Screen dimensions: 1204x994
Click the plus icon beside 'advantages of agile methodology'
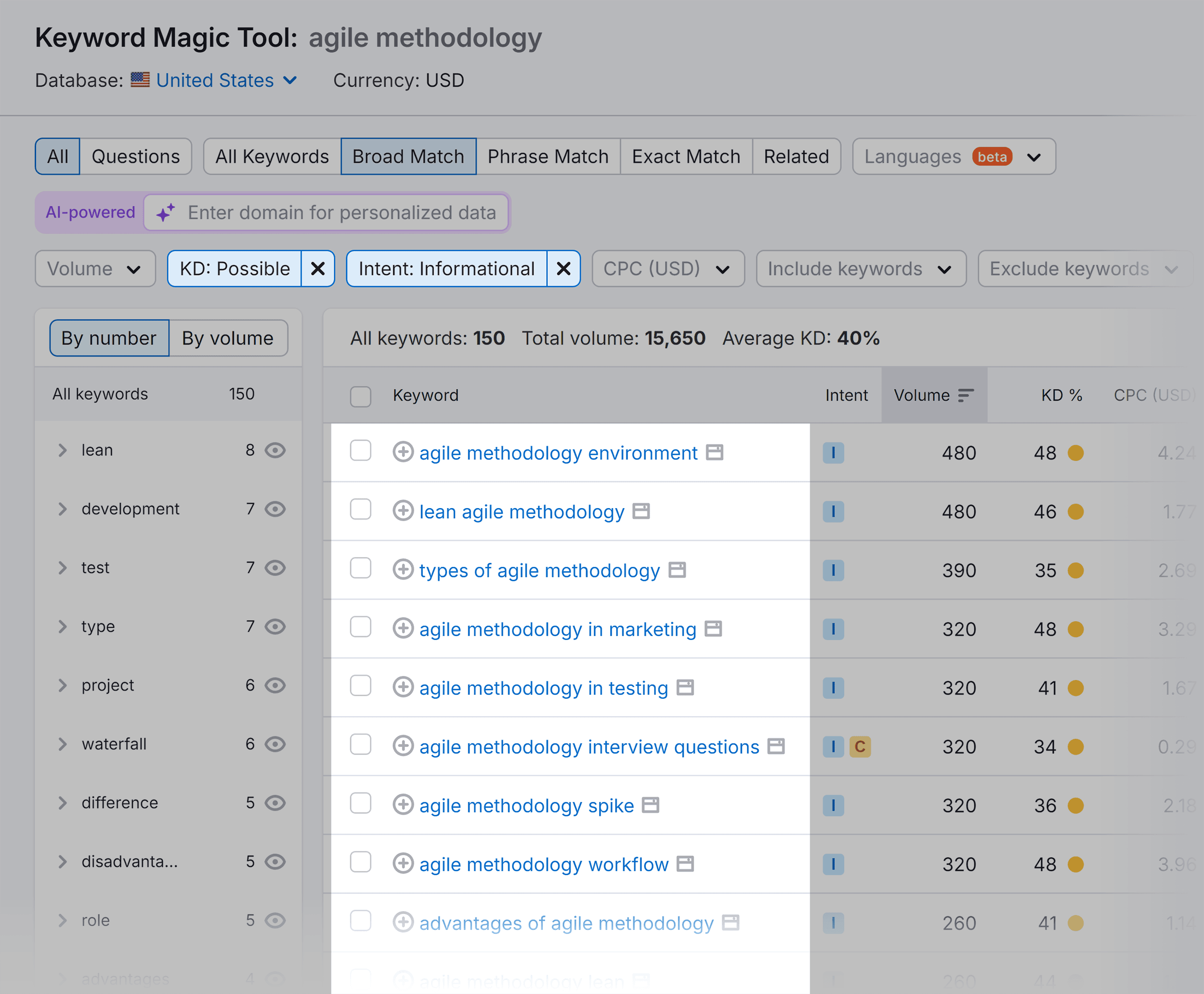click(403, 922)
